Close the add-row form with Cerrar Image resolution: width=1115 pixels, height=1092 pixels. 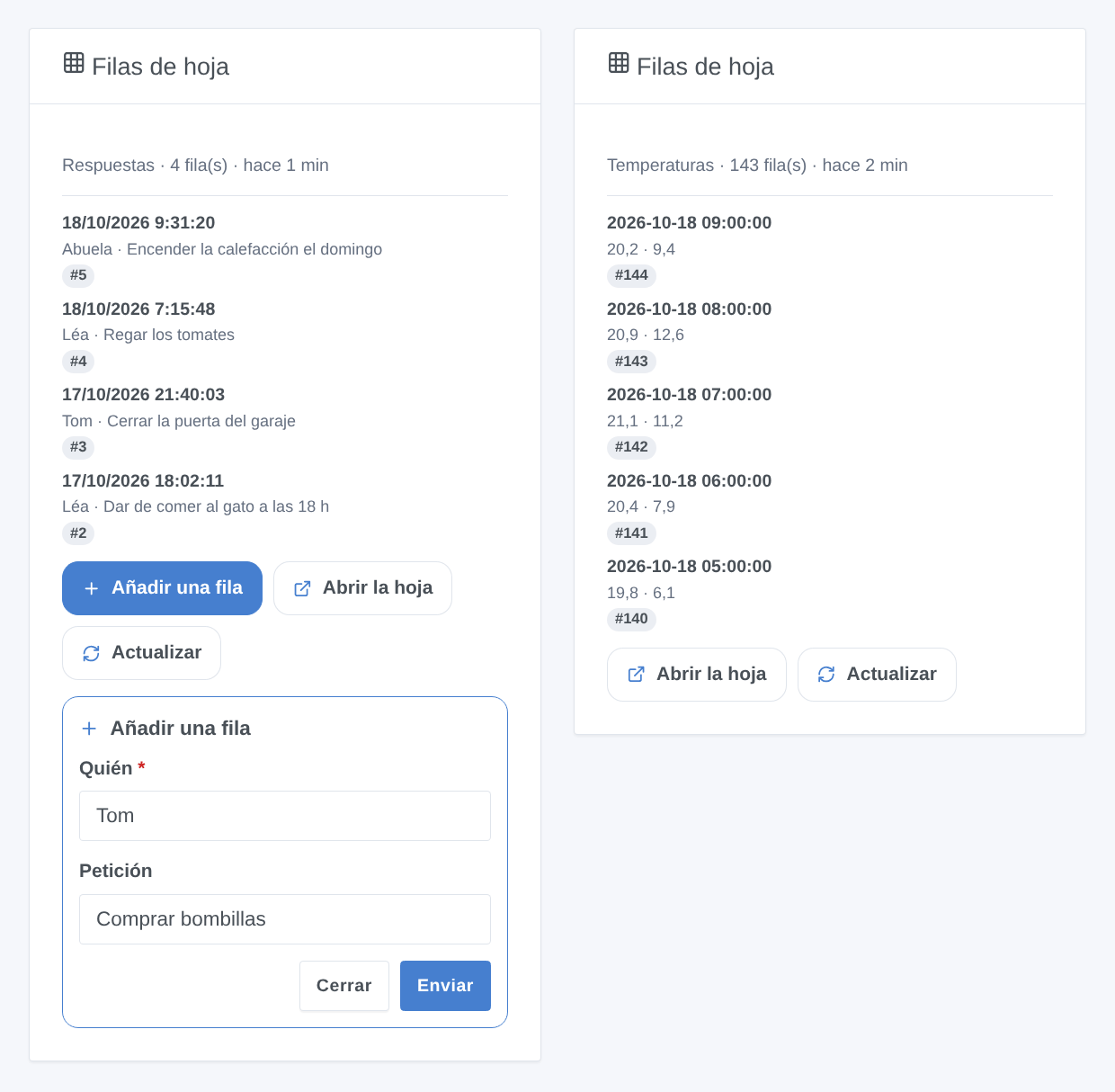[344, 986]
